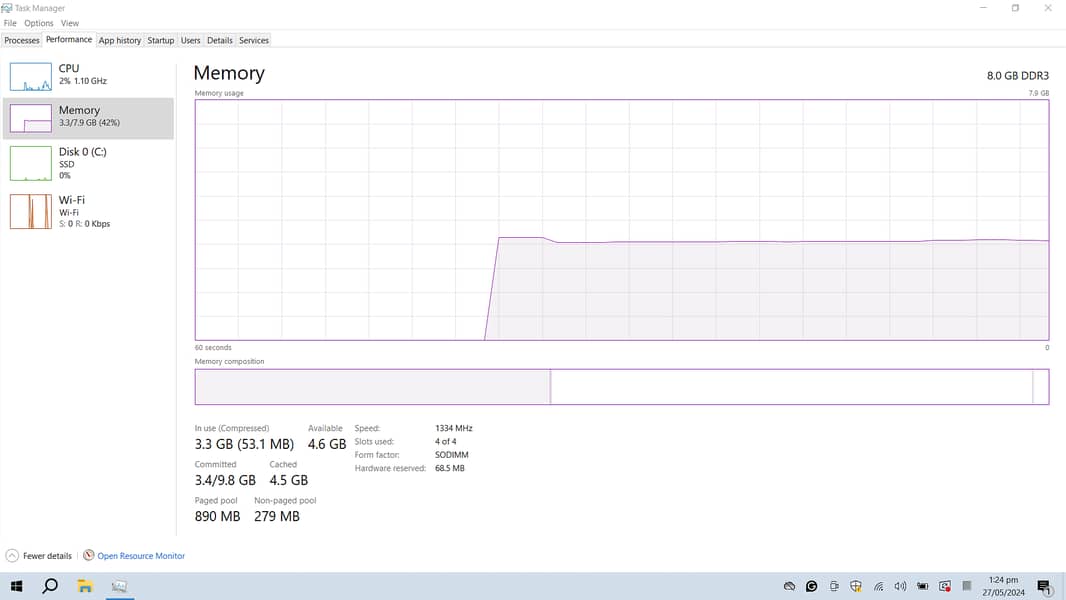Image resolution: width=1066 pixels, height=600 pixels.
Task: Open the File menu
Action: 10,23
